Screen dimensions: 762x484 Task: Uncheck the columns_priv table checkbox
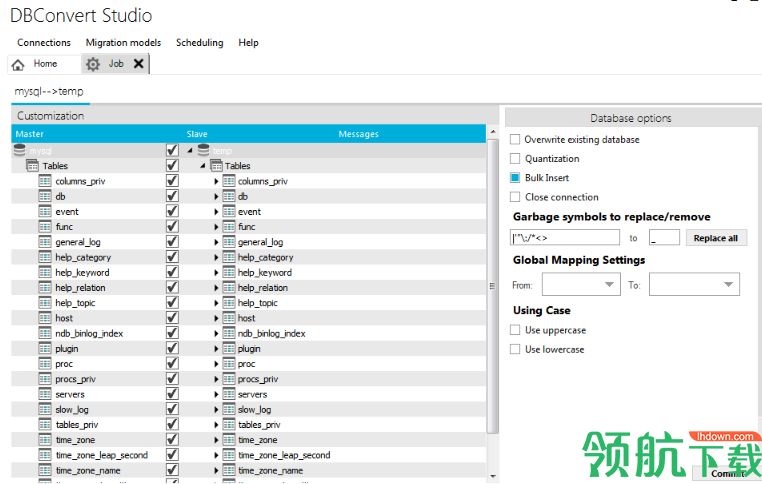click(172, 181)
